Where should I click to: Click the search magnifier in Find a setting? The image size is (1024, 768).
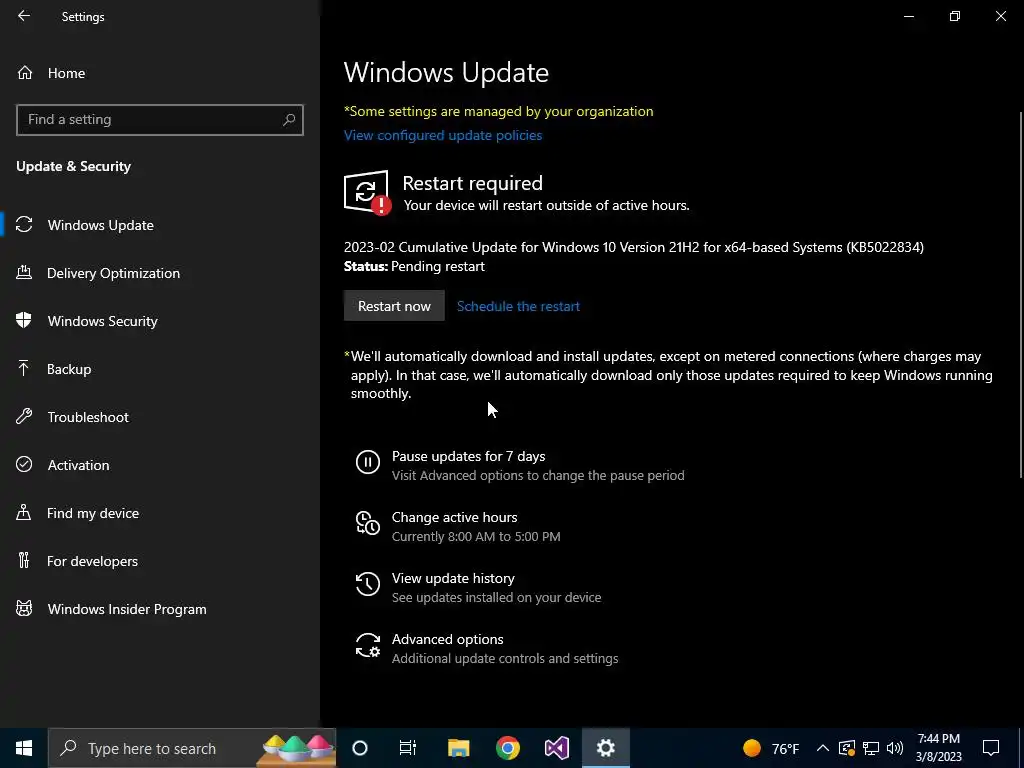(289, 120)
